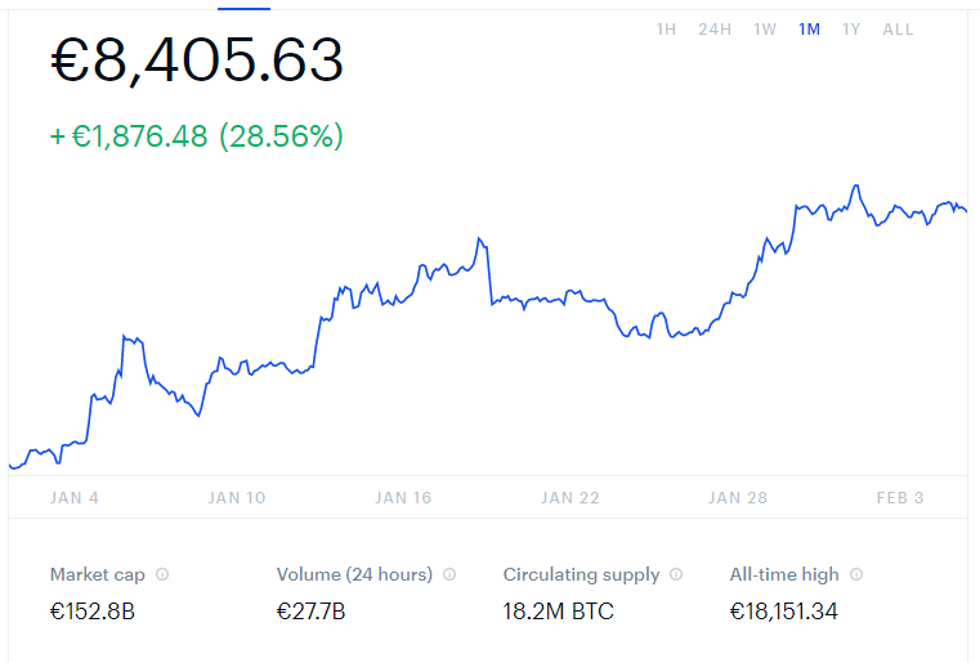This screenshot has width=980, height=663.
Task: Switch to ALL time range
Action: (x=898, y=29)
